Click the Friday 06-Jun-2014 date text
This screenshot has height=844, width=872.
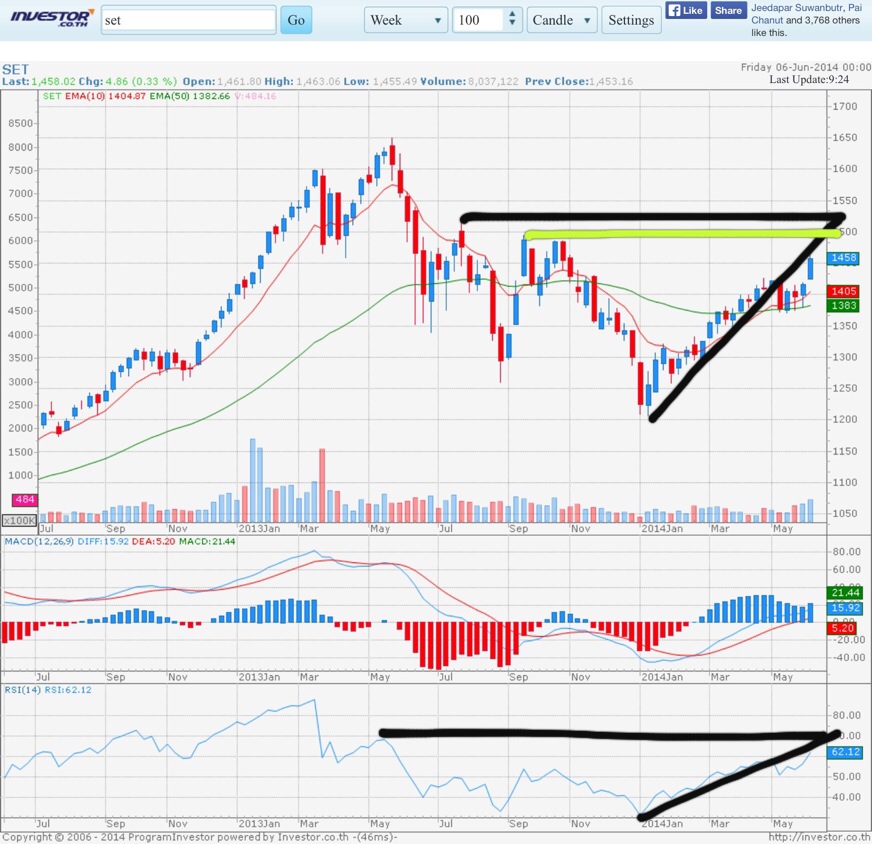click(x=806, y=67)
